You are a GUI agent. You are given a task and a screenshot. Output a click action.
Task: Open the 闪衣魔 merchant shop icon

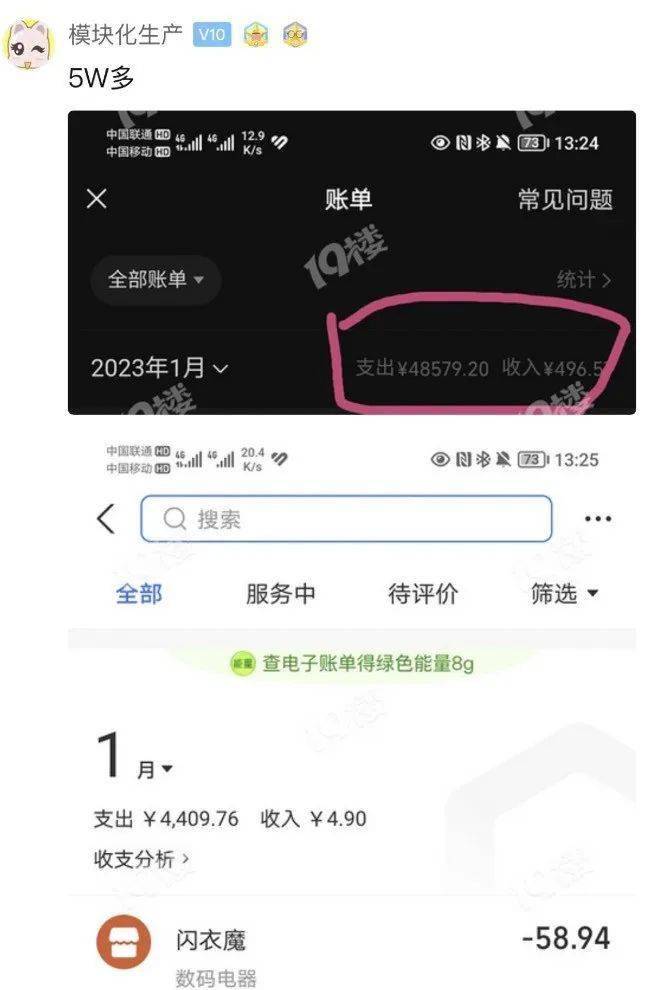123,942
